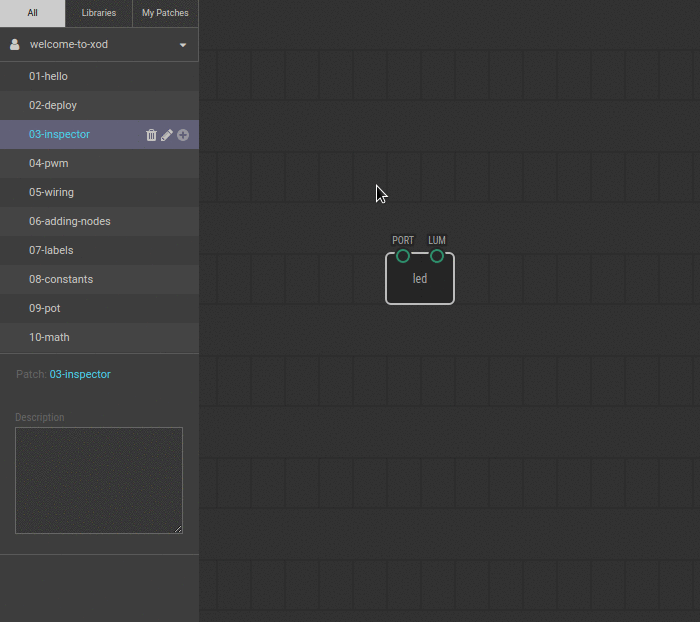Select the 04-pwm patch

pyautogui.click(x=49, y=163)
